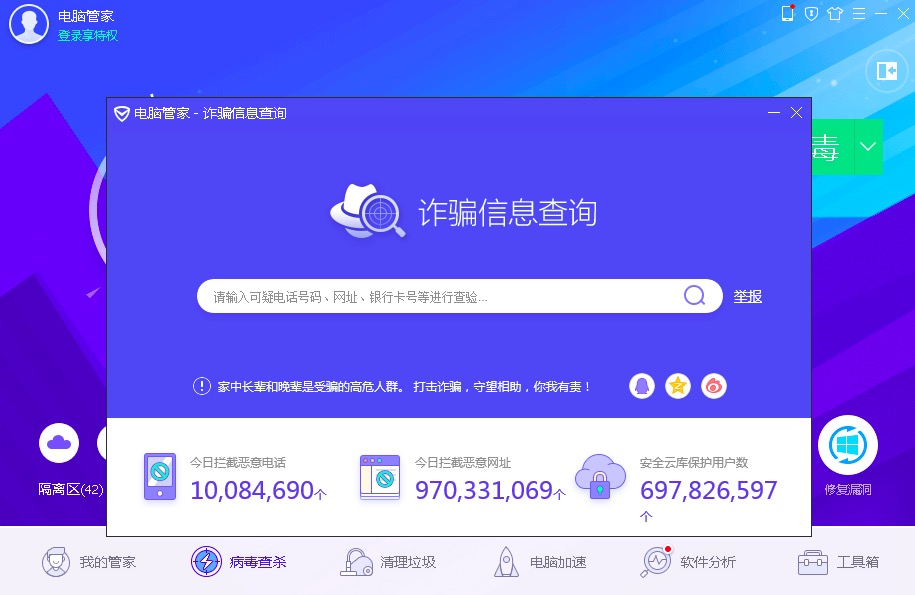Screen dimensions: 915x595
Task: Switch to the 我的管家 tab
Action: 89,562
